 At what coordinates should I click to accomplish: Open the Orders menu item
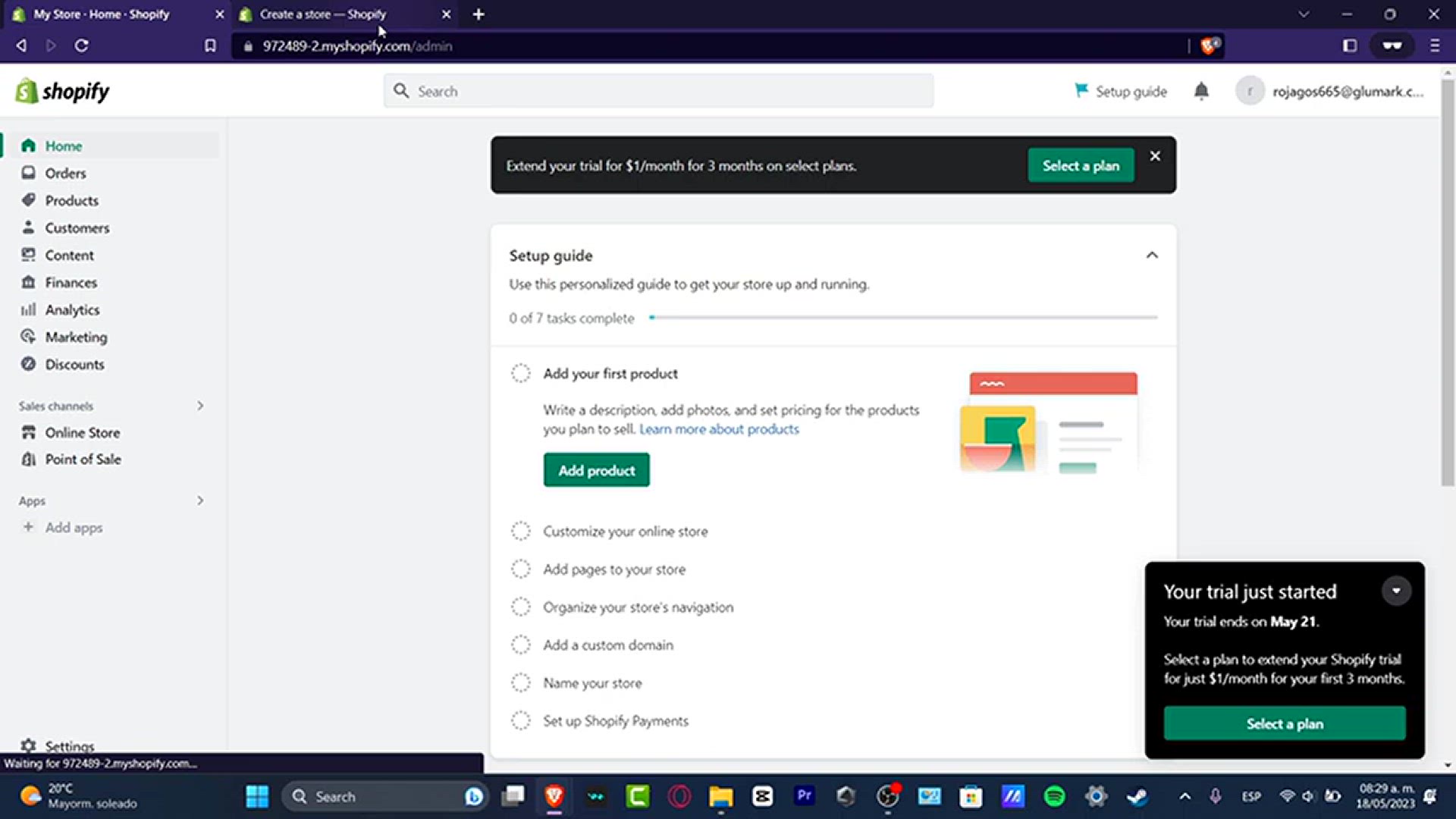click(110, 173)
